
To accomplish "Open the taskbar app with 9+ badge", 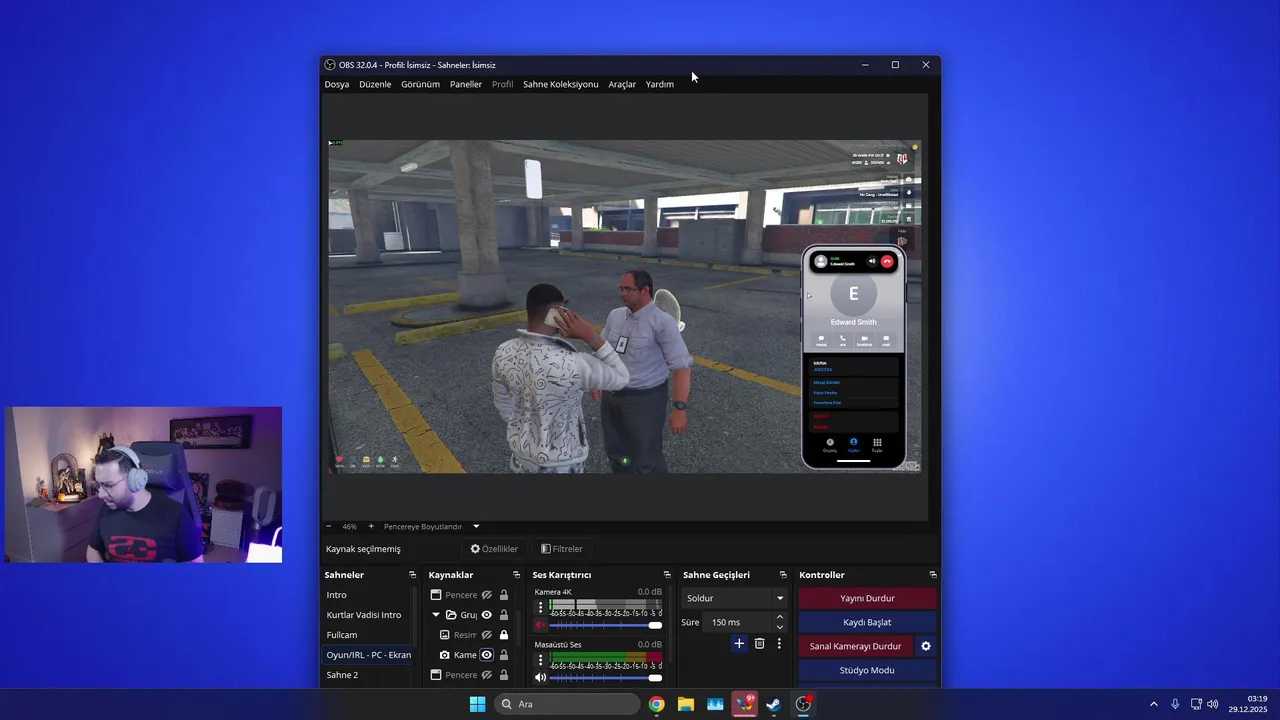I will pyautogui.click(x=744, y=704).
